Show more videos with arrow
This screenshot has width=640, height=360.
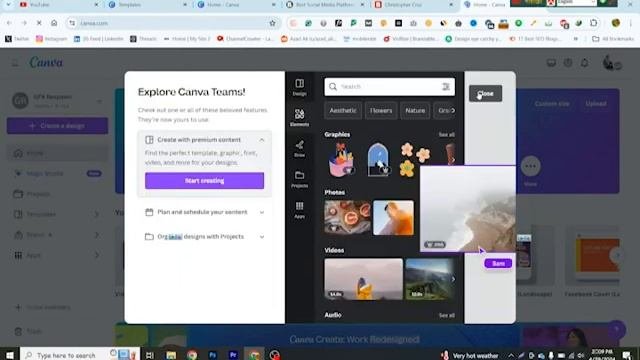pos(453,279)
